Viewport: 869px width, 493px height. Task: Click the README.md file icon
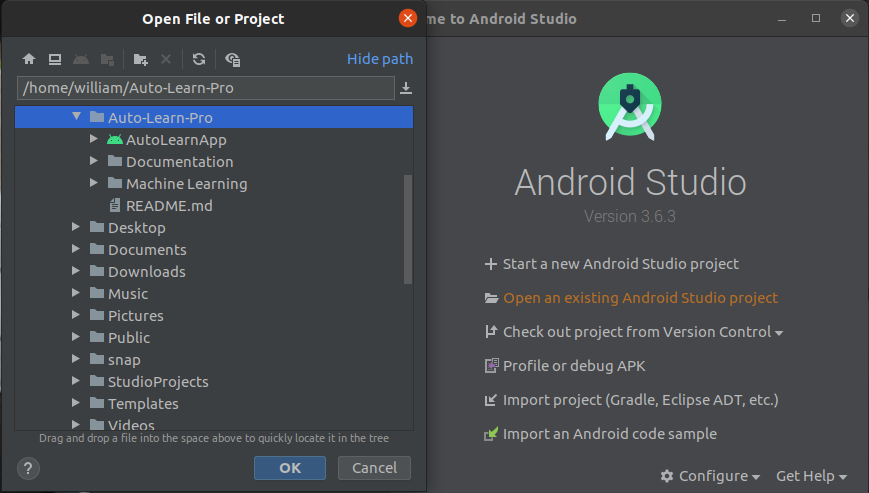[115, 206]
